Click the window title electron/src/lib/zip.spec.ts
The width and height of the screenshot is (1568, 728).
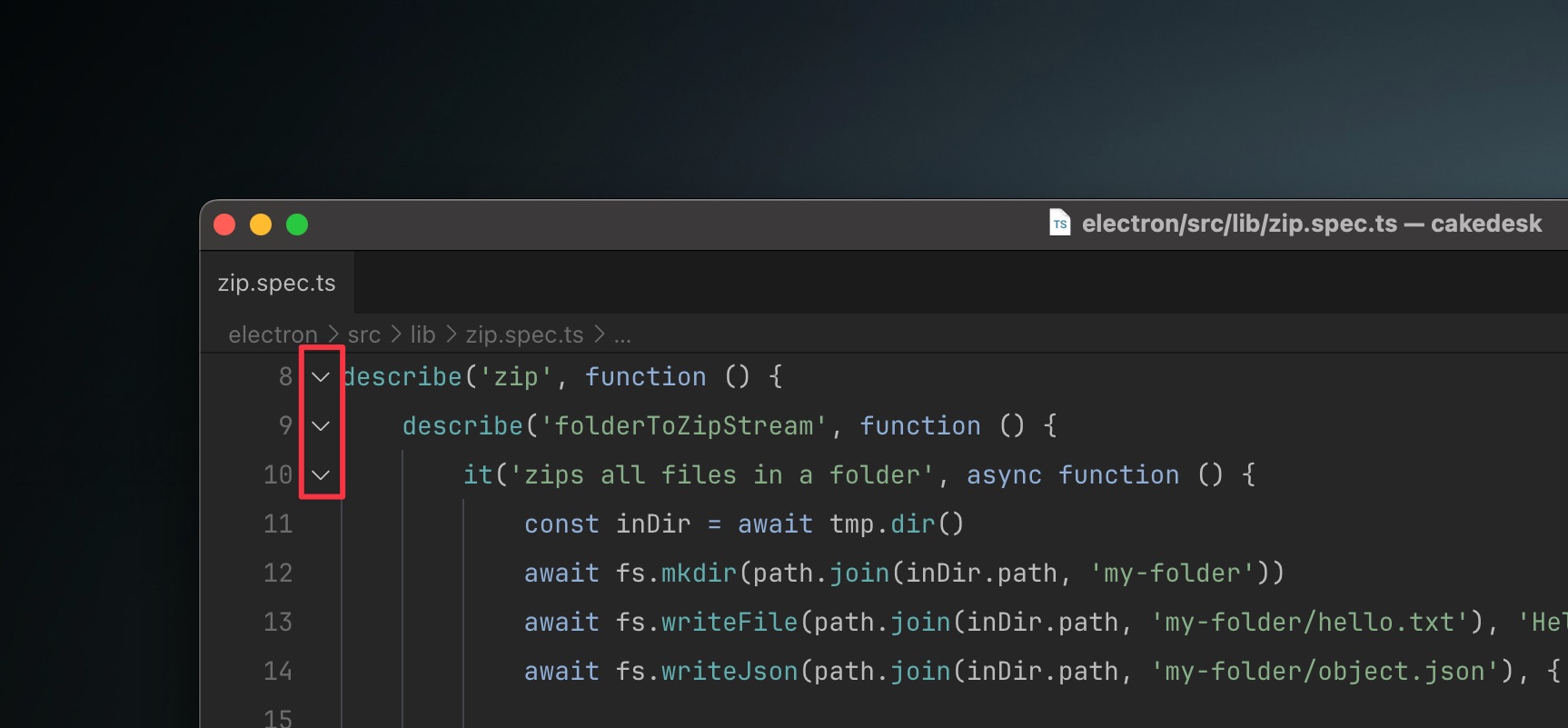pyautogui.click(x=1312, y=224)
